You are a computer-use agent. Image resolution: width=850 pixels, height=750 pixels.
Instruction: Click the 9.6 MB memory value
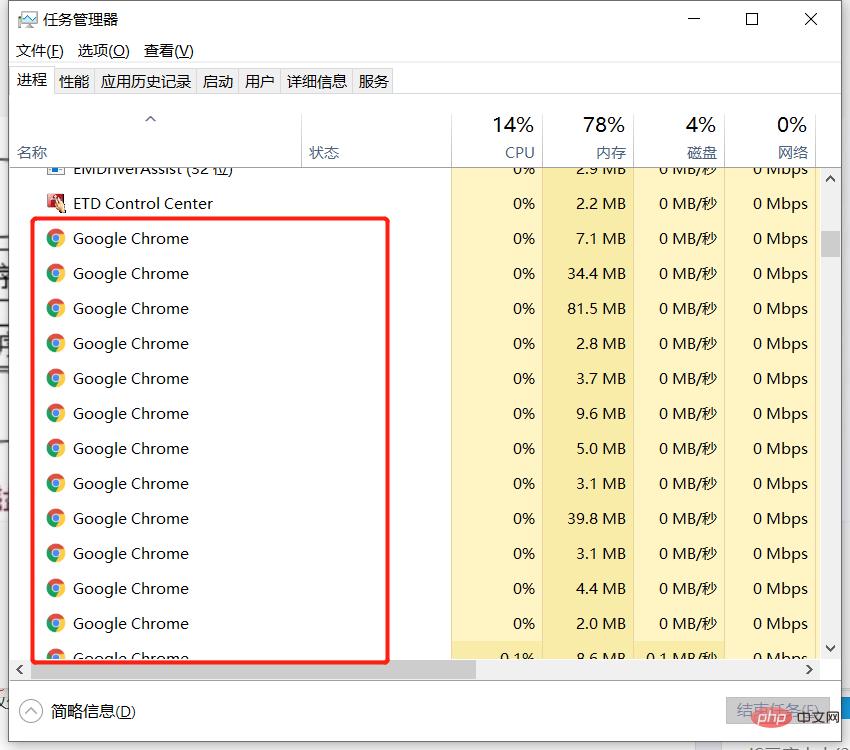pos(601,413)
